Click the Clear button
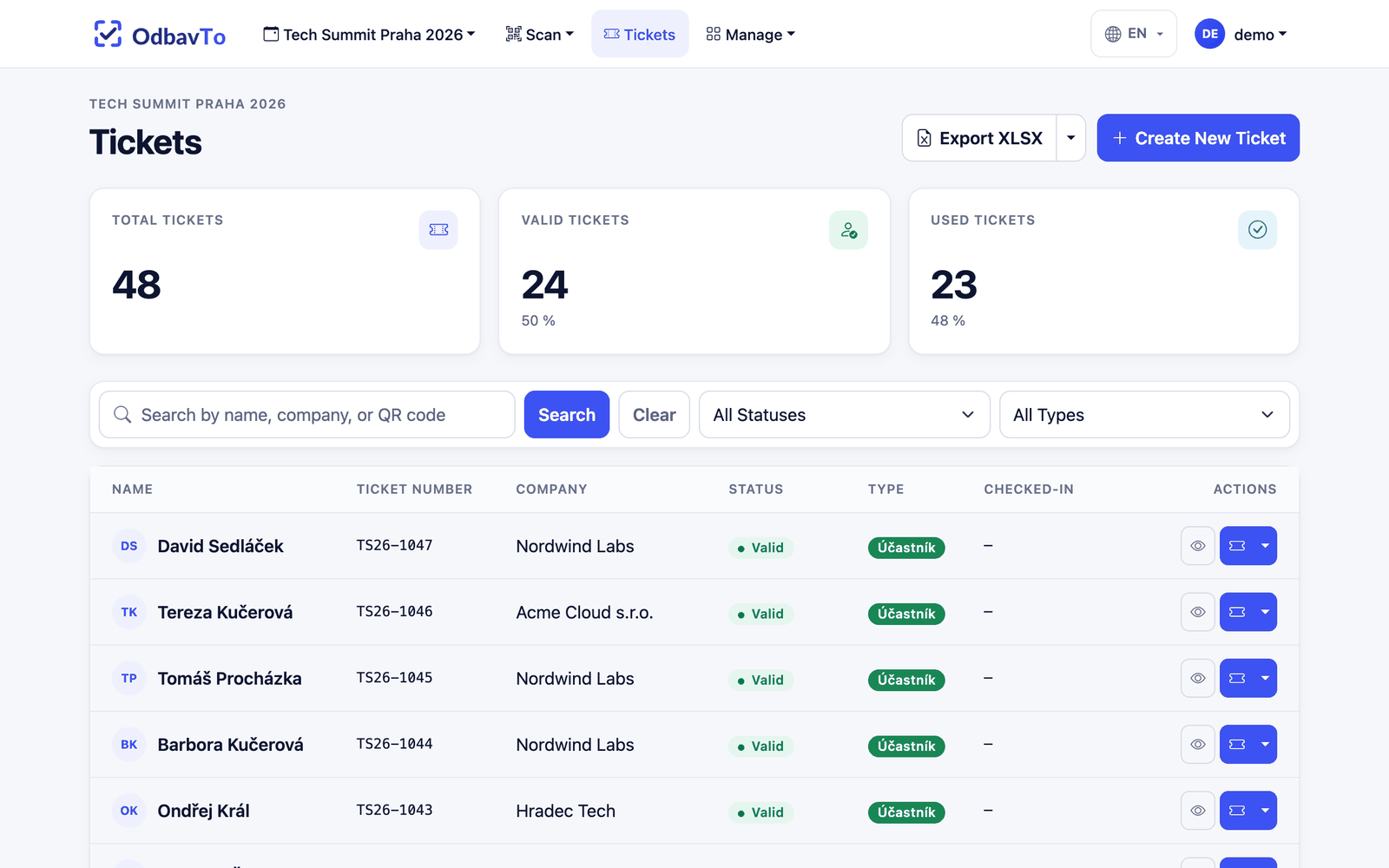 pyautogui.click(x=654, y=415)
